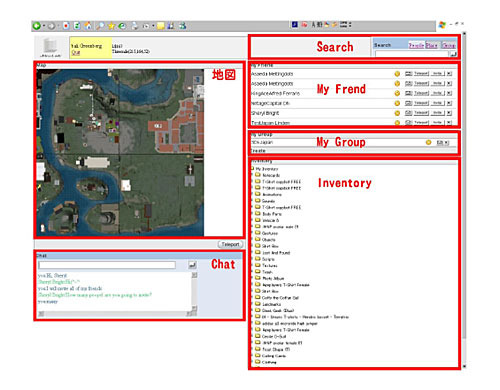
Task: Click the browser Refresh icon
Action: click(77, 26)
